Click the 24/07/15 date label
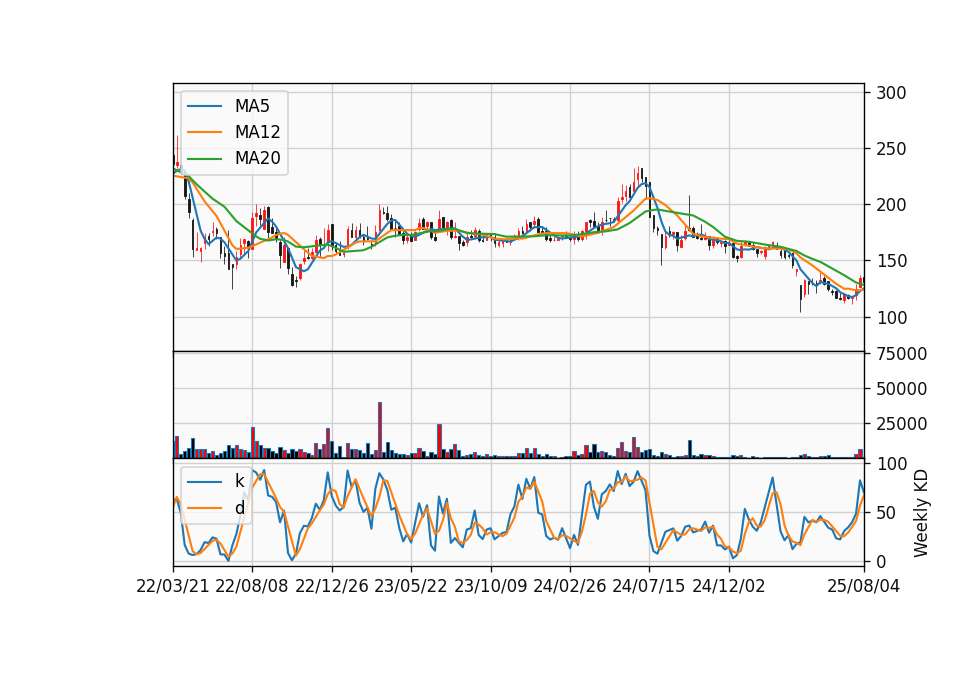This screenshot has width=960, height=690. point(649,586)
